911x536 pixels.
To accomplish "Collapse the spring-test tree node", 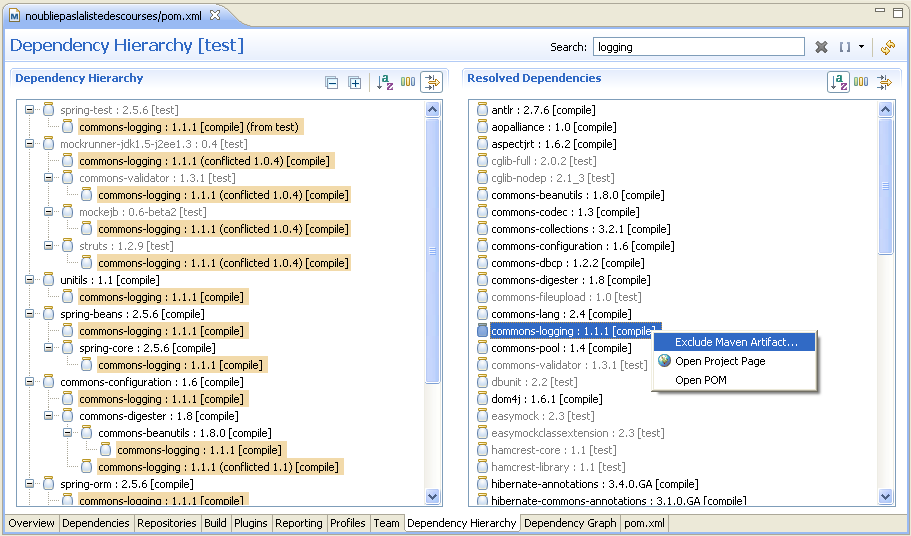I will [30, 110].
